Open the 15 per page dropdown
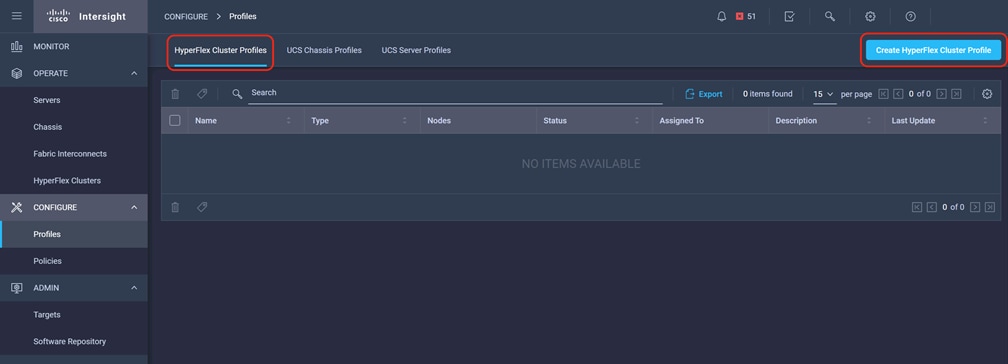This screenshot has width=1008, height=364. click(824, 94)
